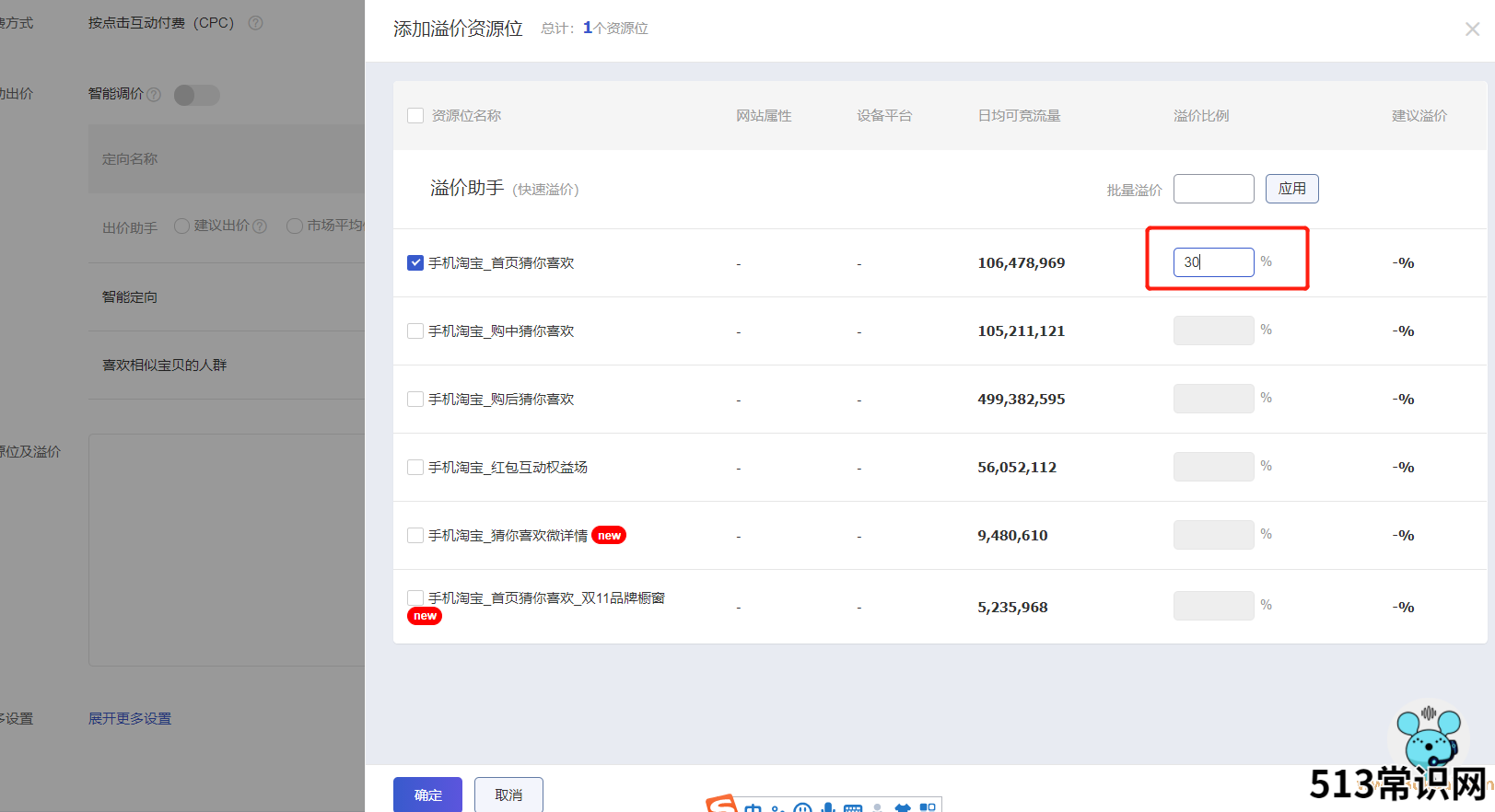Close the 添加溢价资源位 panel
Viewport: 1495px width, 812px height.
[1472, 29]
